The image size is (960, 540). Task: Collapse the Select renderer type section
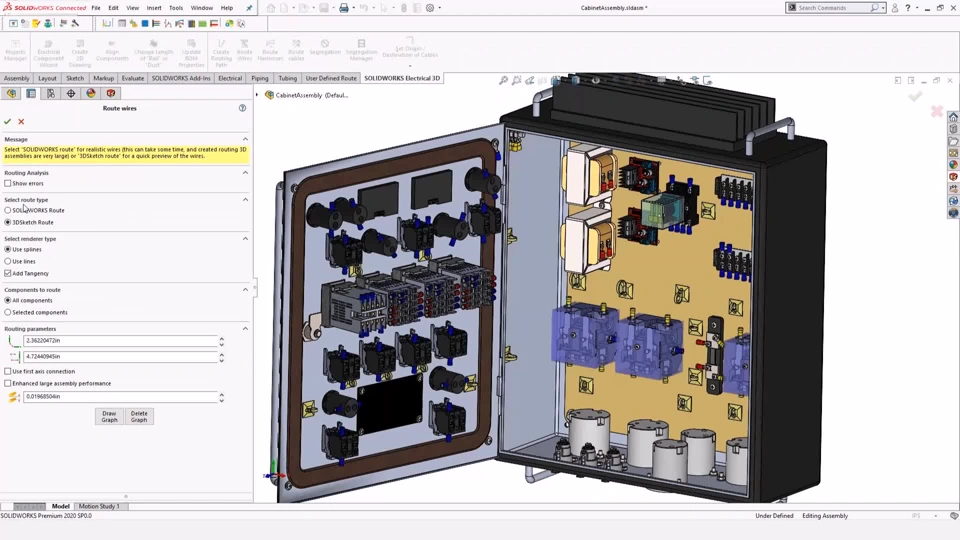click(246, 239)
